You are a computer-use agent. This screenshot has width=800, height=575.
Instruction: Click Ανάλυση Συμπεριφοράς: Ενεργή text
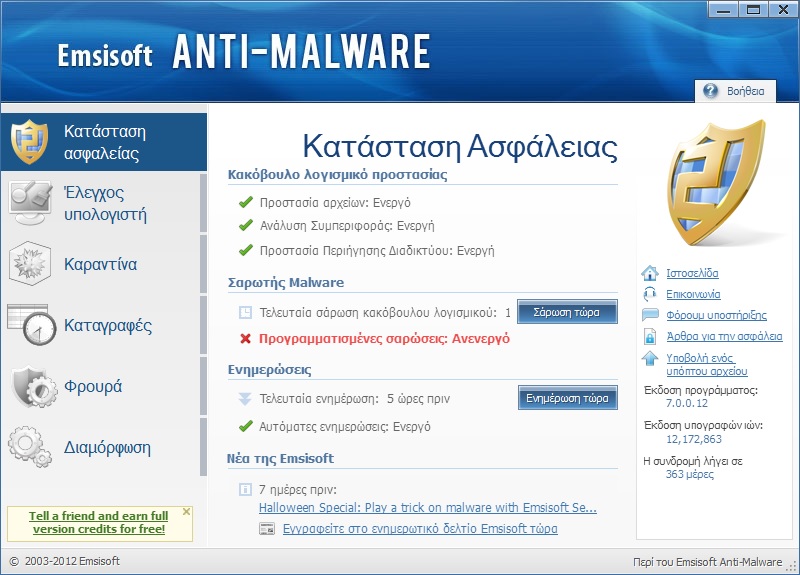tap(347, 226)
